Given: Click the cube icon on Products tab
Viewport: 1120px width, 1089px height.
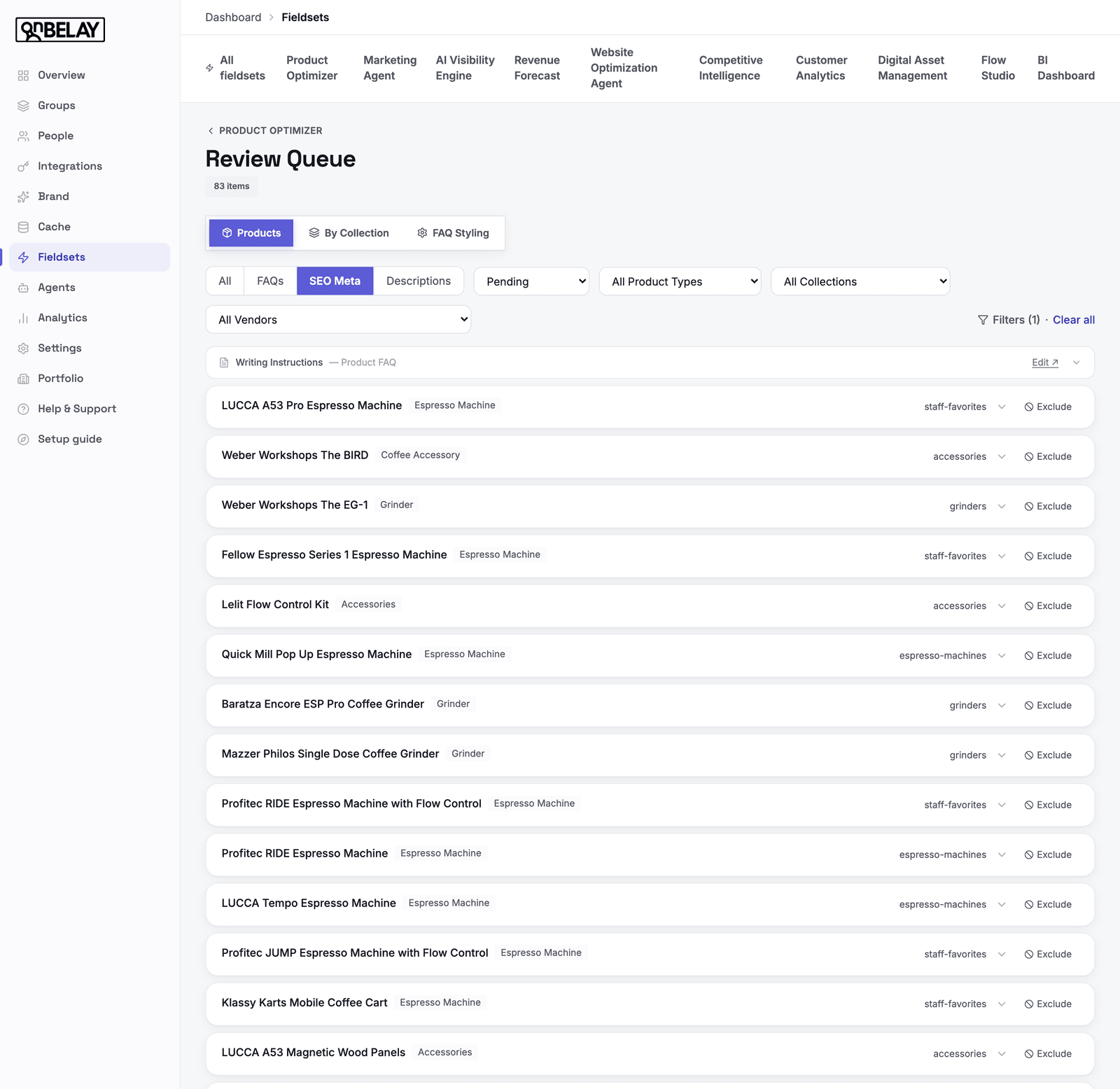Looking at the screenshot, I should (227, 233).
